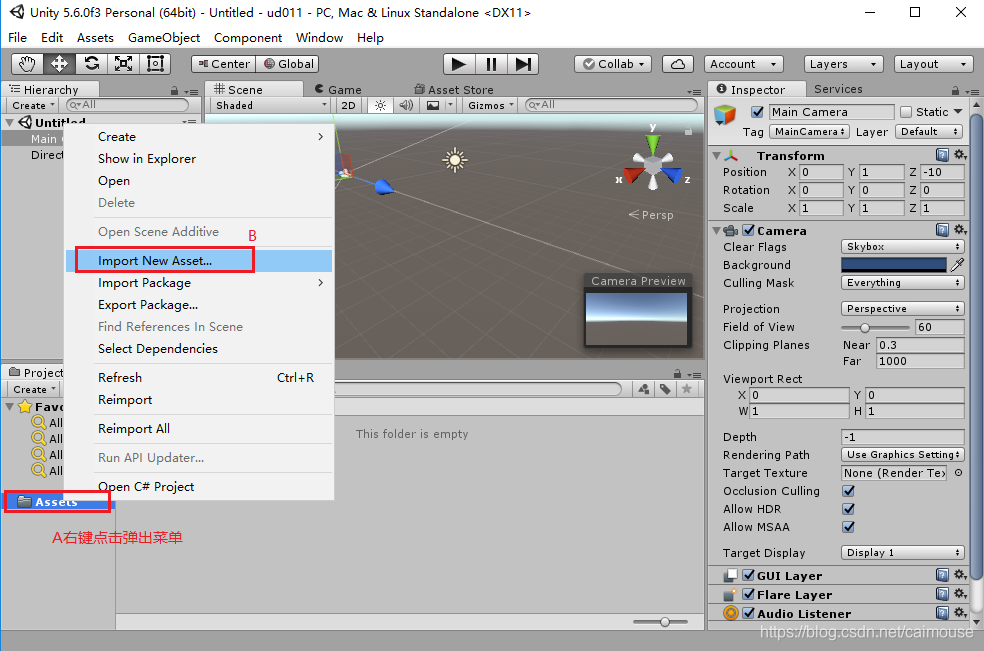Viewport: 984px width, 651px height.
Task: Open Import Package submenu
Action: click(x=199, y=282)
